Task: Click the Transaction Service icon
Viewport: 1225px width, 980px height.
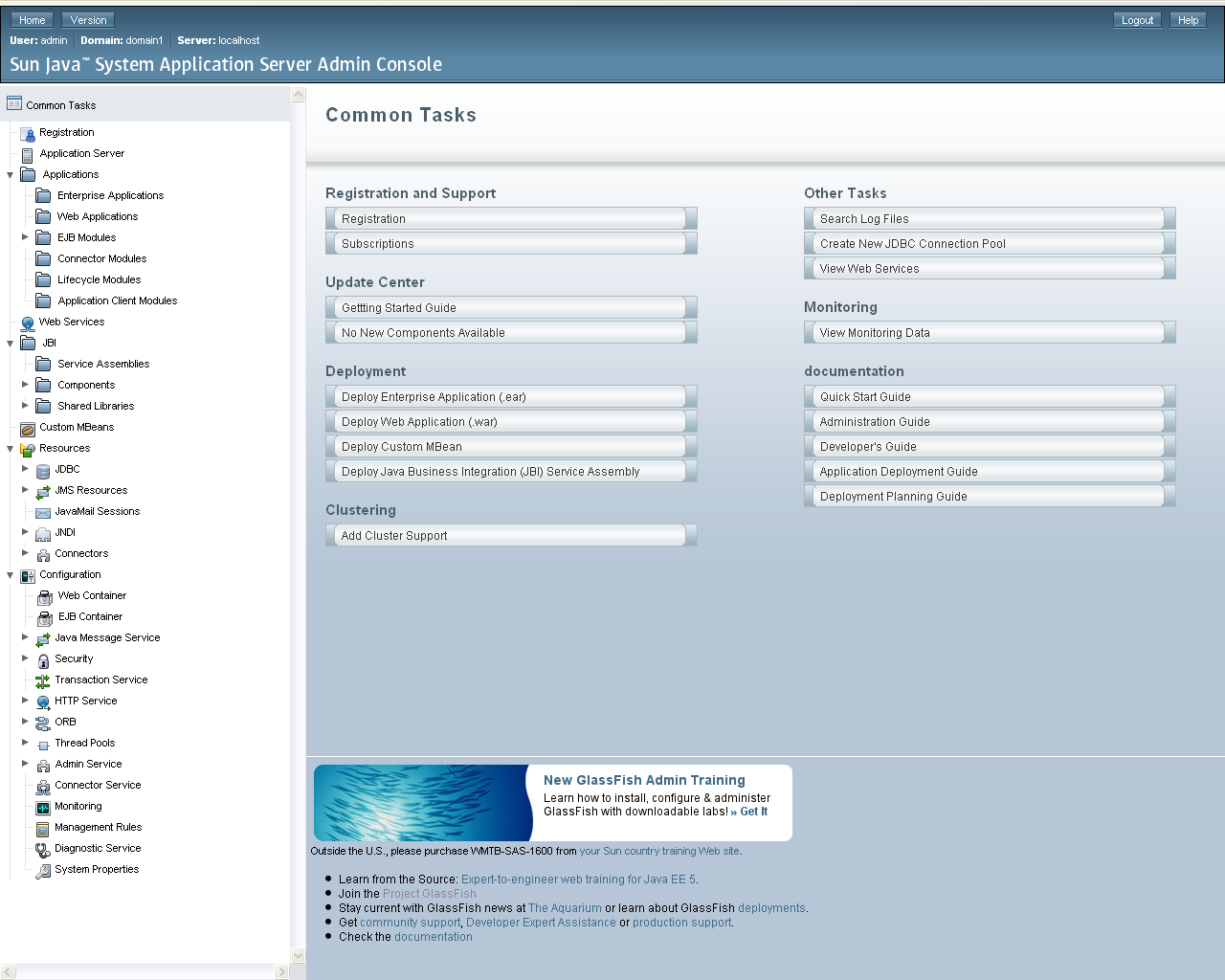Action: point(43,680)
